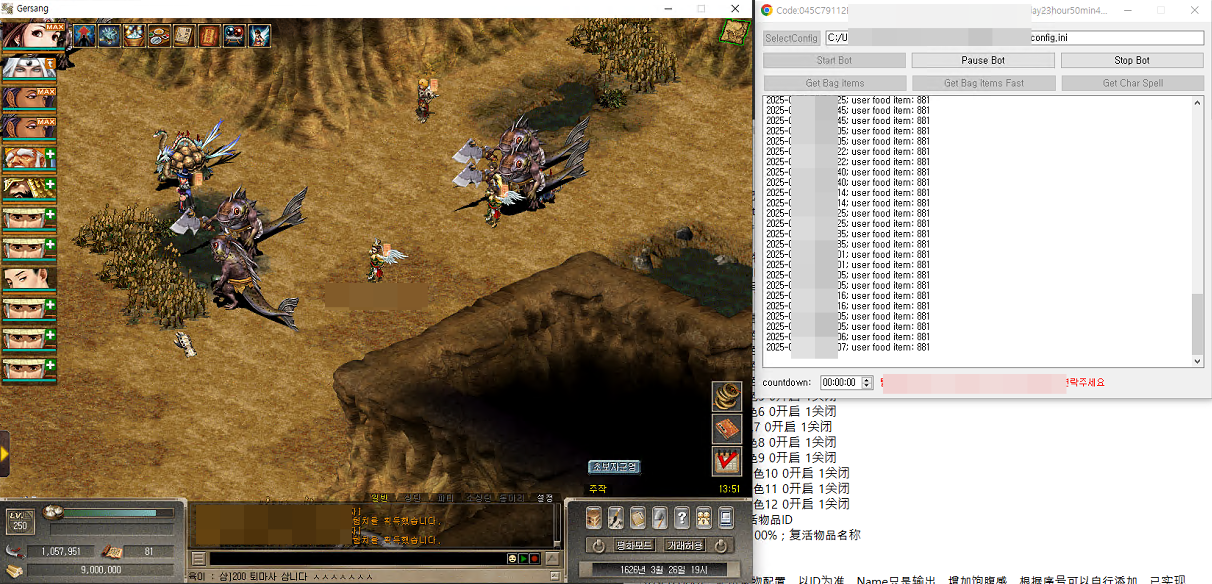1212x584 pixels.
Task: Click the SelectConfig button in bot window
Action: (791, 38)
